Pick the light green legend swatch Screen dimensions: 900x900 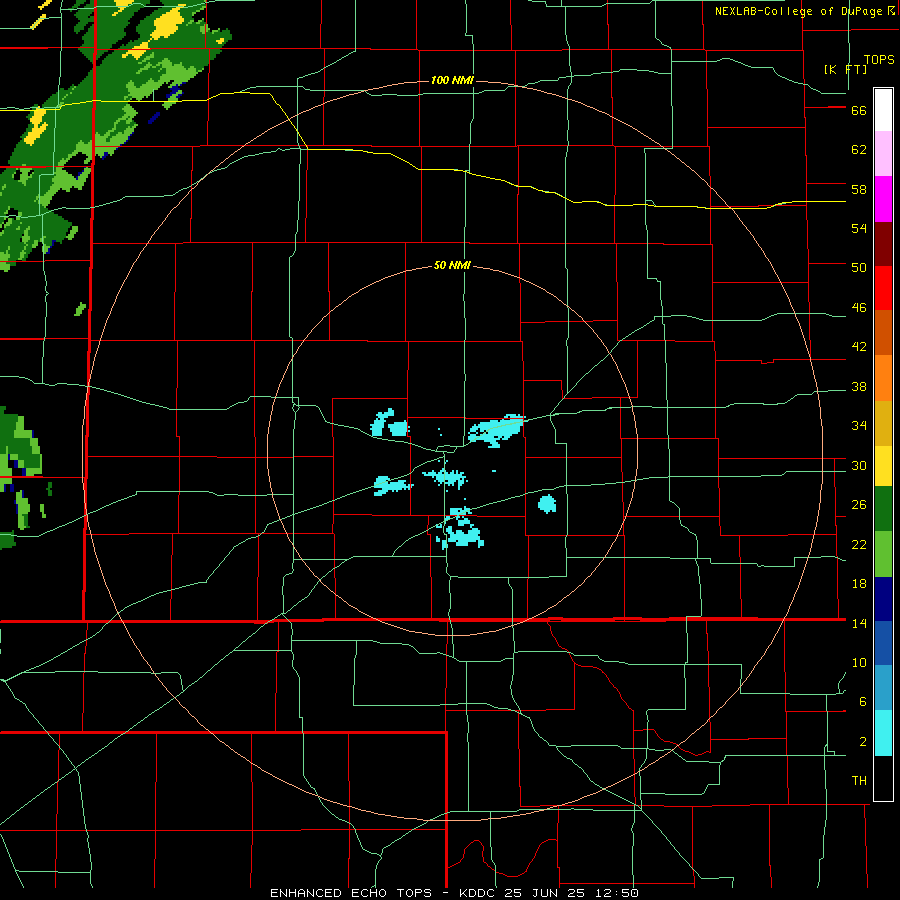883,554
